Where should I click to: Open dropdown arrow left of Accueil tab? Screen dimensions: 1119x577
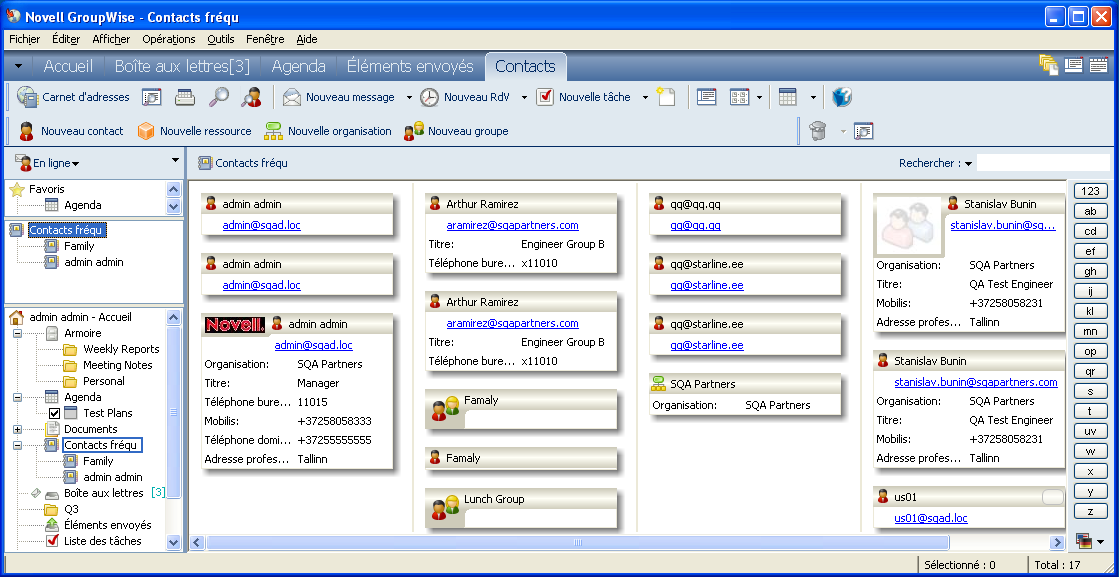pyautogui.click(x=19, y=66)
